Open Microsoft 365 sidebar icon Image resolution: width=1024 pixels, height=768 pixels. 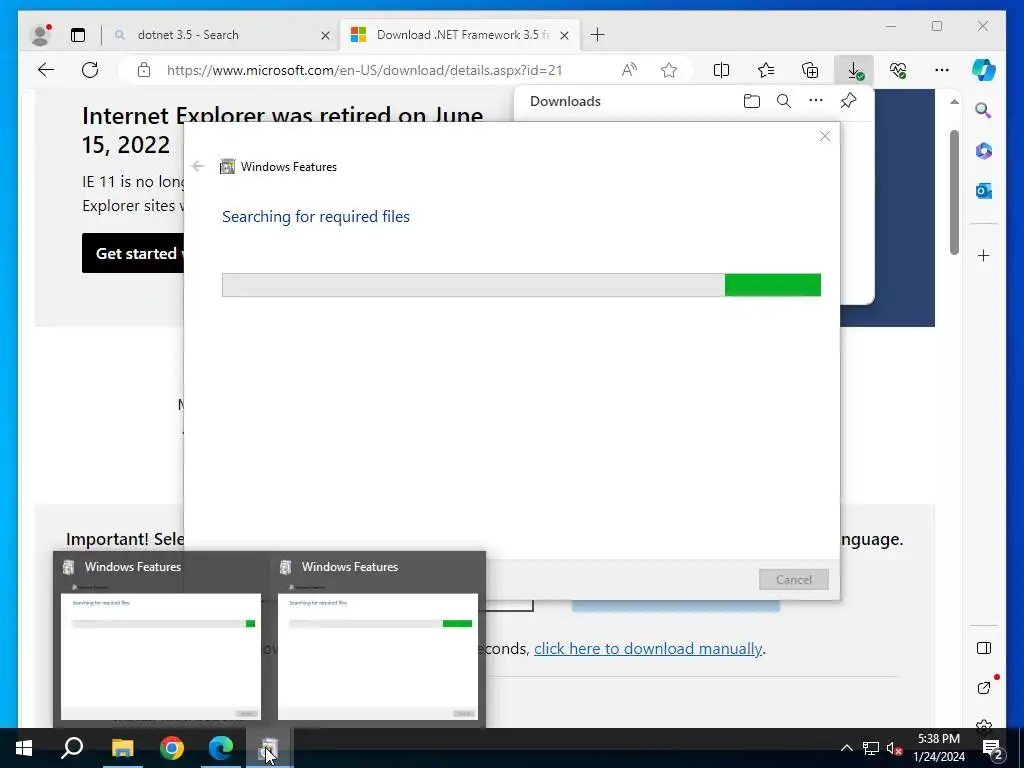coord(984,151)
